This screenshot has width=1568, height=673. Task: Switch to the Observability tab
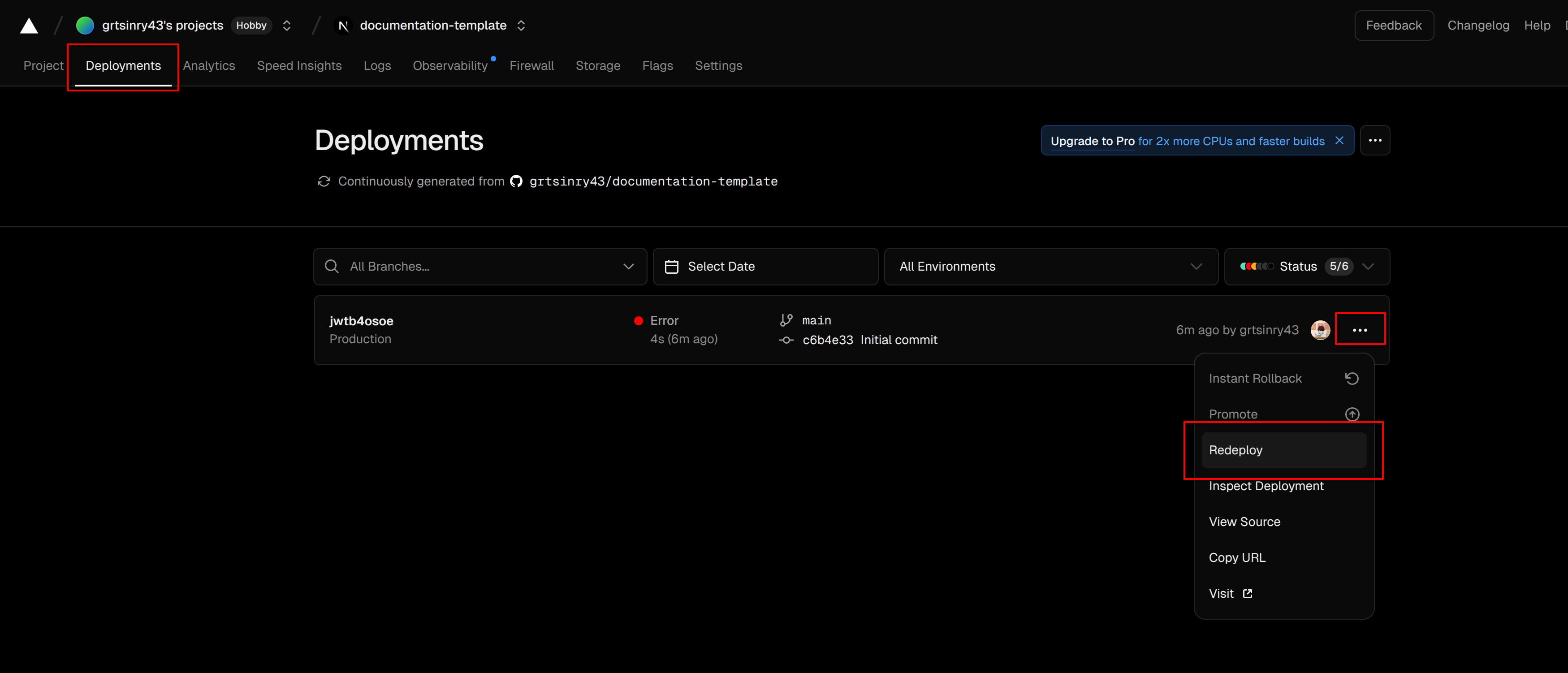click(x=450, y=66)
